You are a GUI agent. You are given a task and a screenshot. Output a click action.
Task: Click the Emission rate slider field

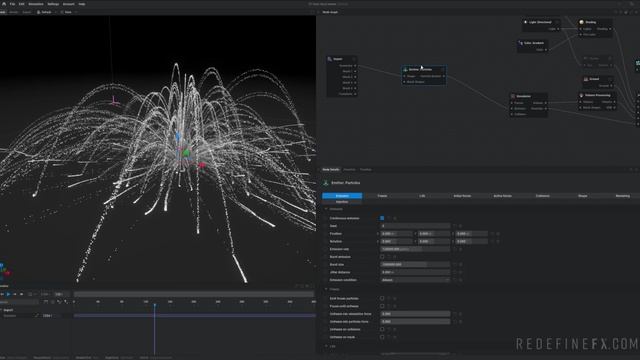pyautogui.click(x=415, y=249)
